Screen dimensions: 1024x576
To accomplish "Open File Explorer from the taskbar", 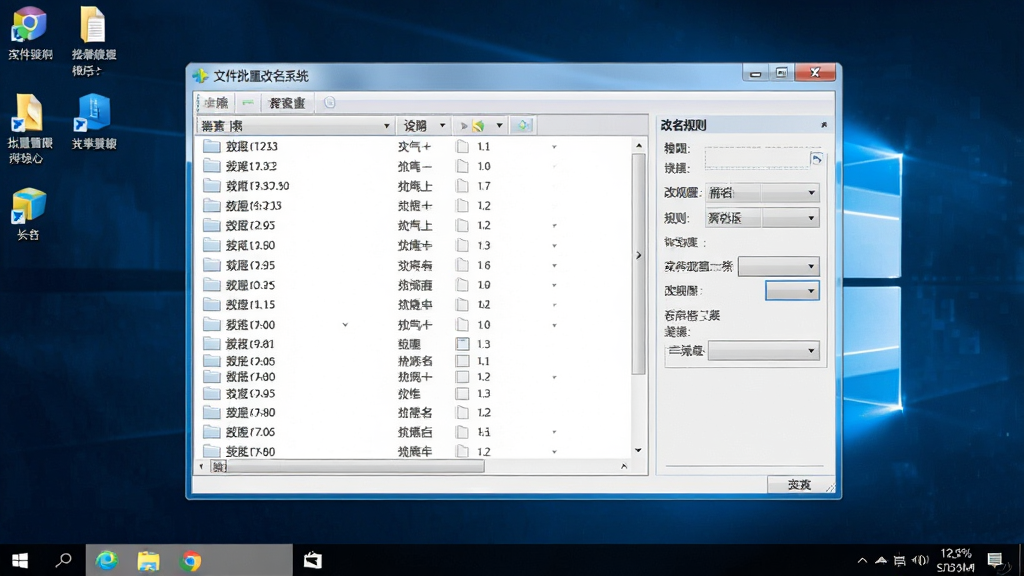I will [148, 560].
